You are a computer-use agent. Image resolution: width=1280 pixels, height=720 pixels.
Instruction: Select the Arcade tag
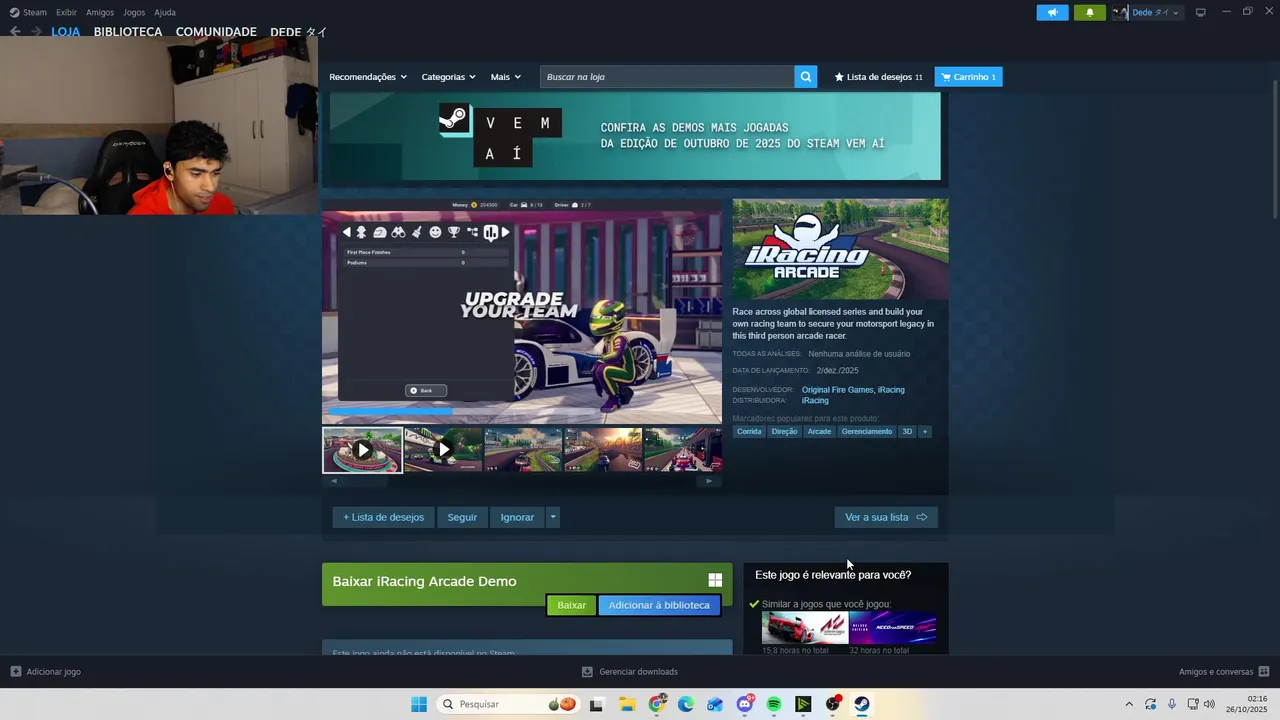[x=819, y=432]
